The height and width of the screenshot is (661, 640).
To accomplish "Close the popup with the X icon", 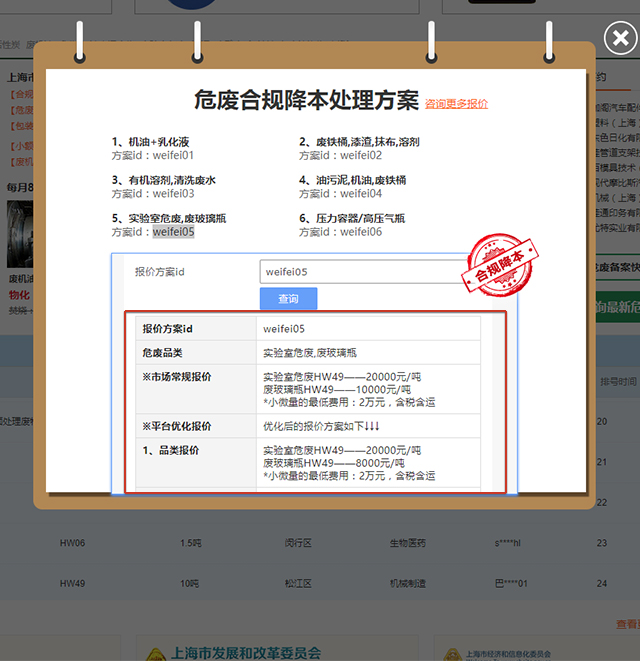I will click(x=618, y=40).
